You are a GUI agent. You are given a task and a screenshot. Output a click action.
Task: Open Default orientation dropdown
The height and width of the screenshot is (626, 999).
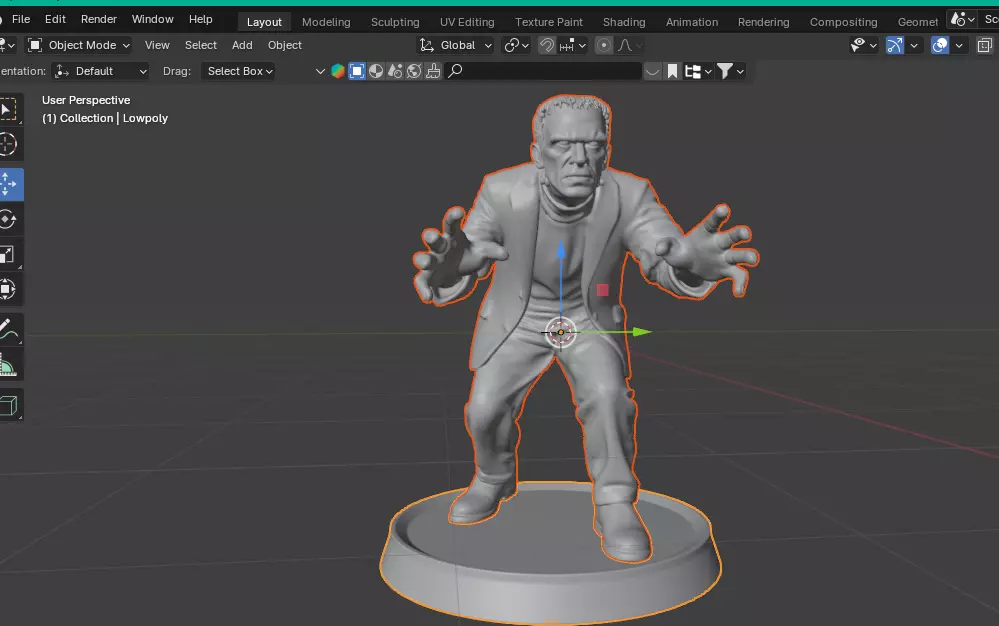pyautogui.click(x=101, y=71)
